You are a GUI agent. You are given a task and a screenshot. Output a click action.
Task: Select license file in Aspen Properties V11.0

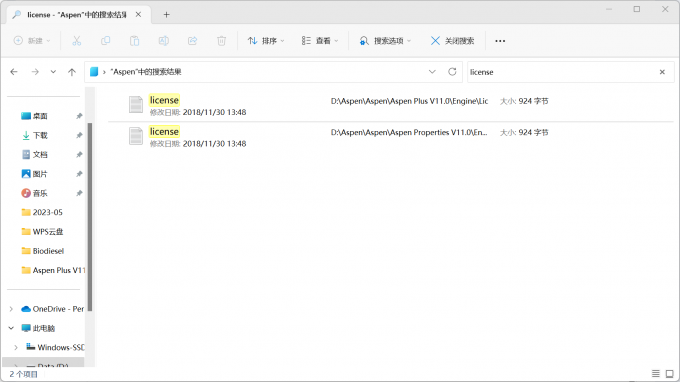coord(390,137)
